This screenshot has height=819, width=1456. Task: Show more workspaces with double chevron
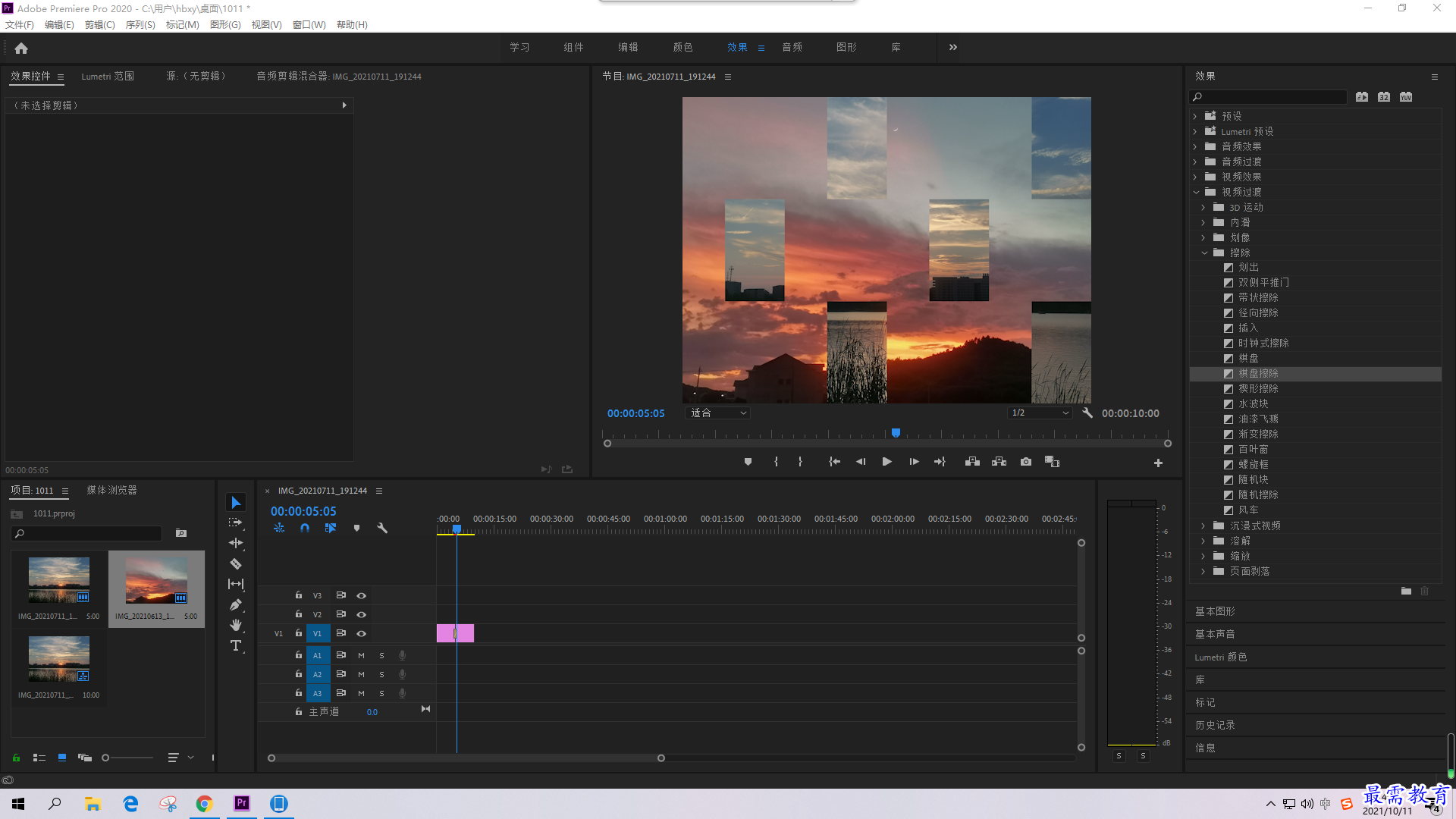[953, 47]
